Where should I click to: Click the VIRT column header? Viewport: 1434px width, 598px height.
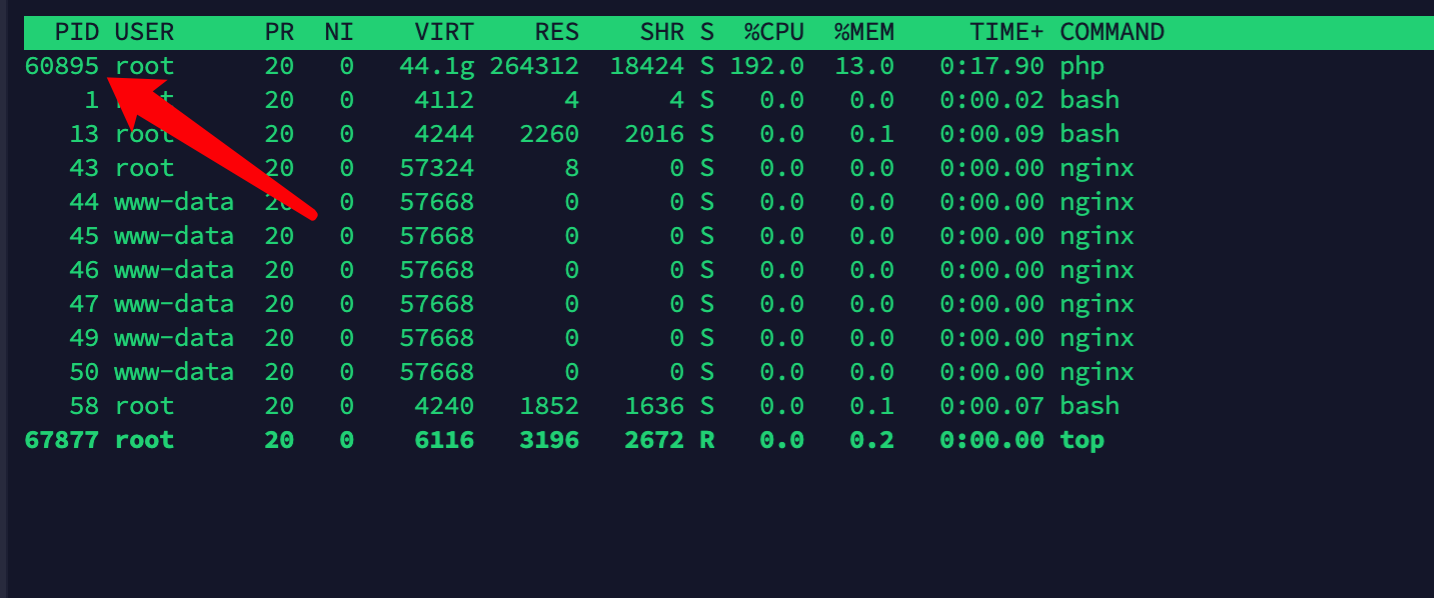(x=444, y=32)
